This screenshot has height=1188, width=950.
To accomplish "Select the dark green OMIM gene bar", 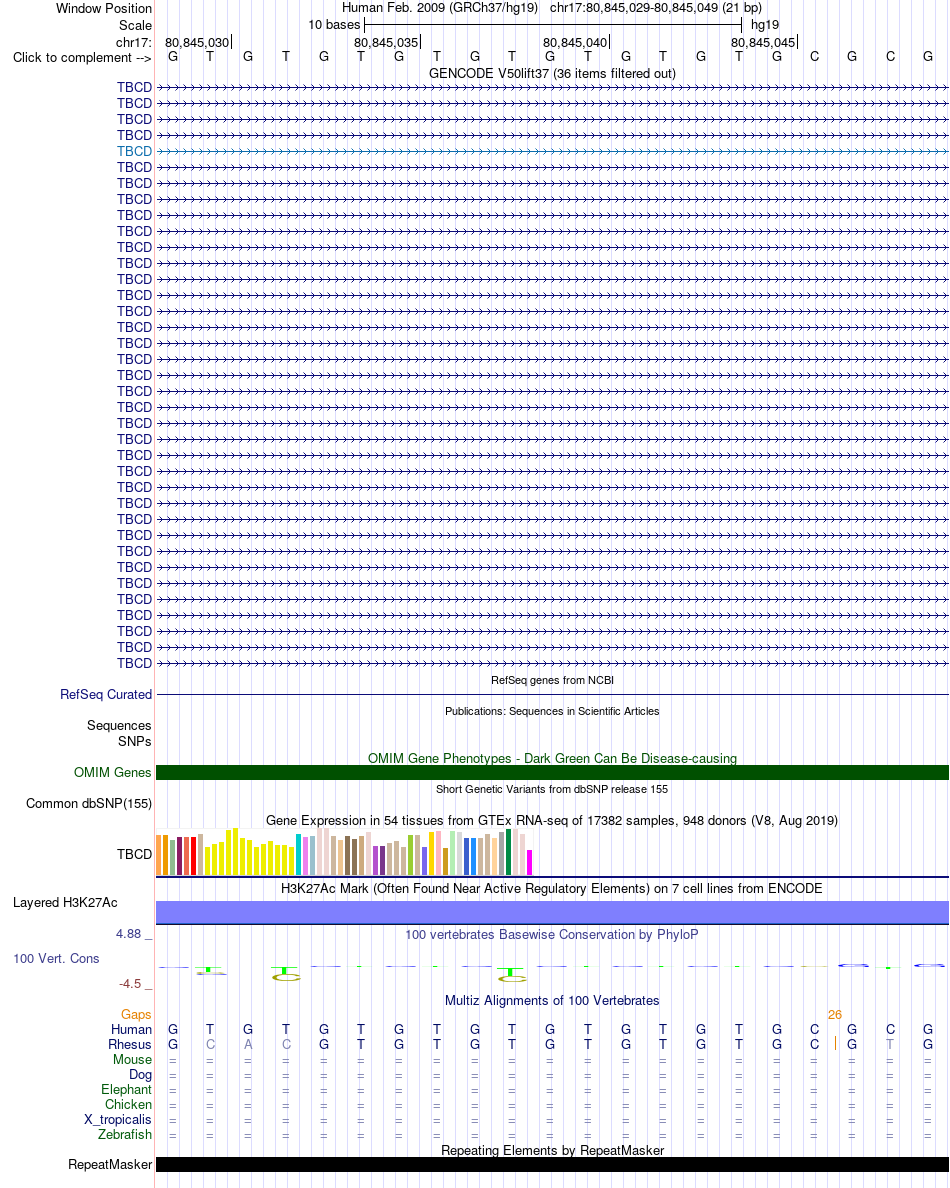I will pyautogui.click(x=552, y=773).
